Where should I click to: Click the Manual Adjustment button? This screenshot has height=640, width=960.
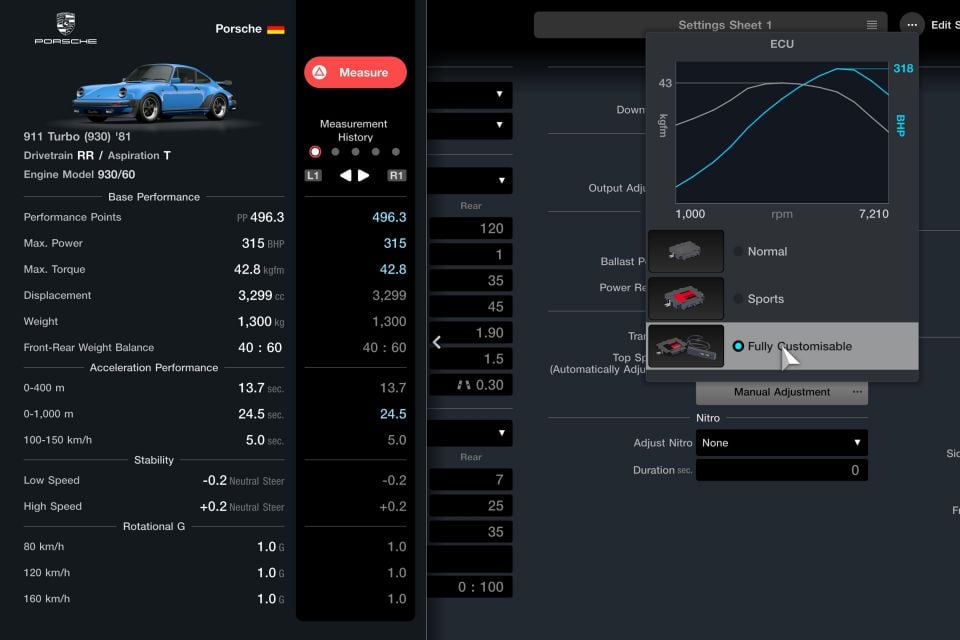point(782,392)
